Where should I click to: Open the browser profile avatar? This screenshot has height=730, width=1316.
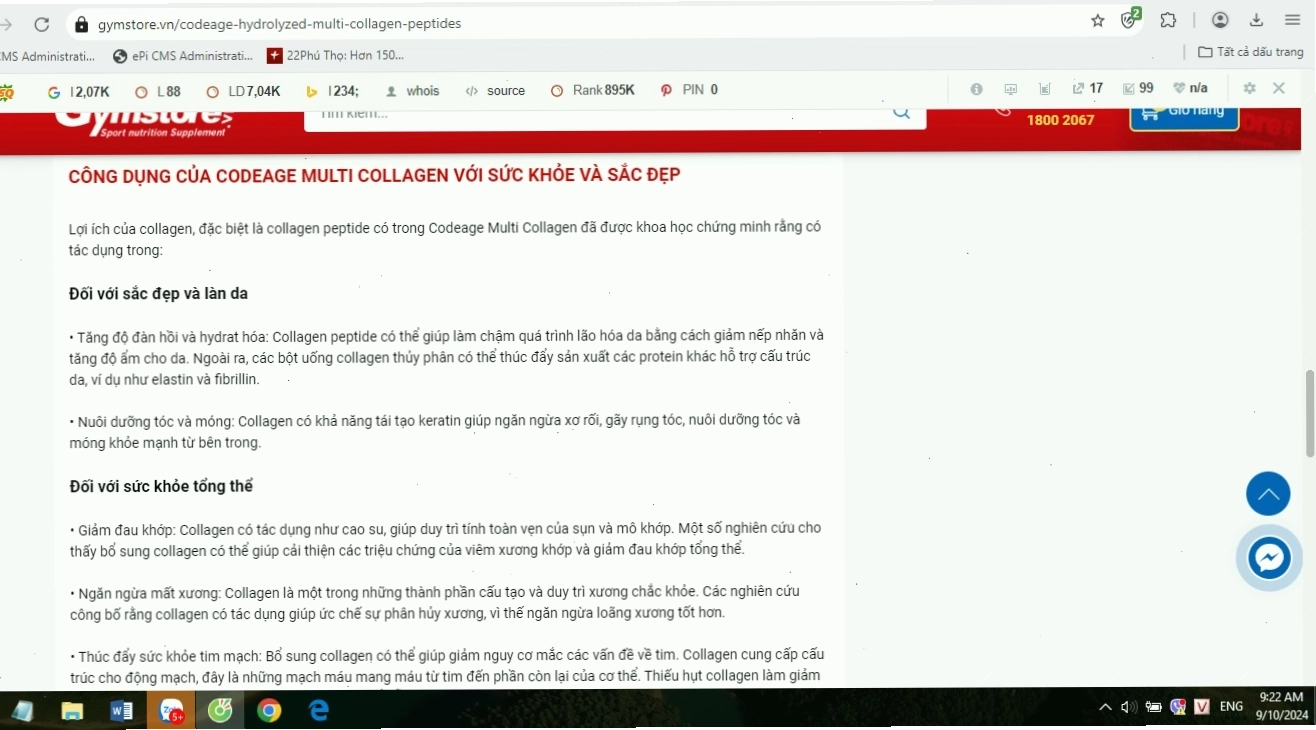point(1220,21)
